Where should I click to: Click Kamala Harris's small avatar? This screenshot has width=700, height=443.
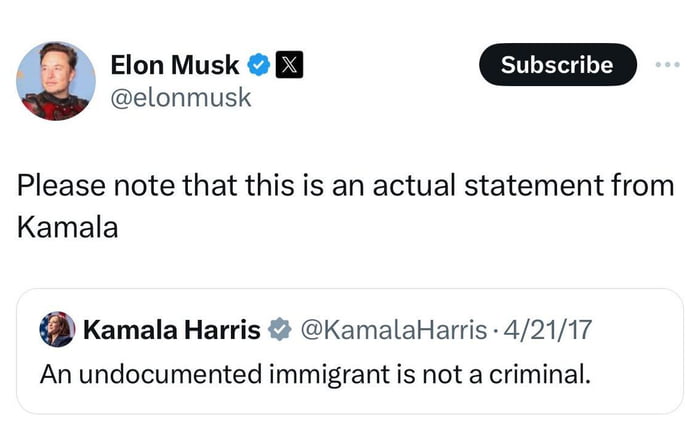[x=57, y=329]
